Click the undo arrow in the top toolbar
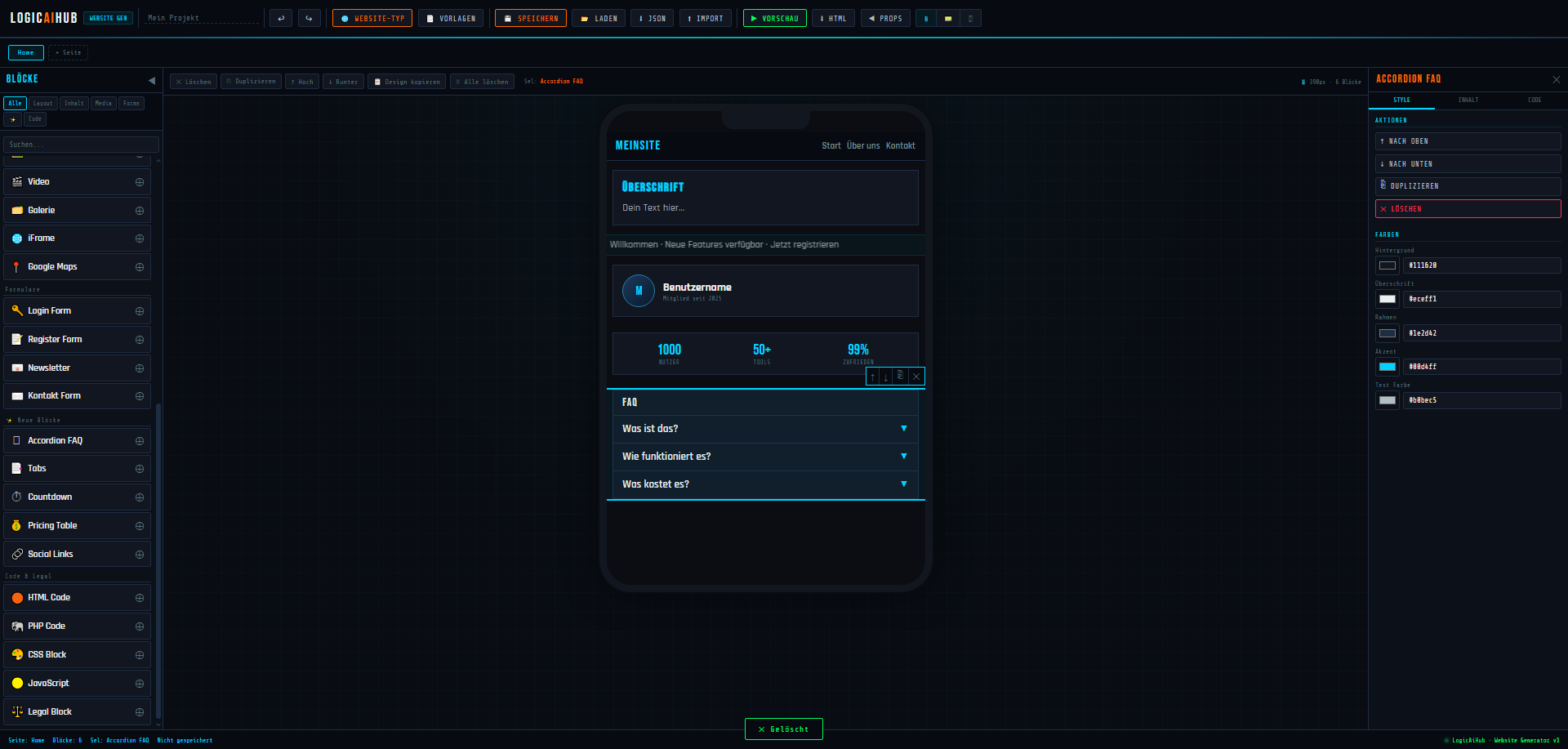The width and height of the screenshot is (1568, 749). point(281,18)
